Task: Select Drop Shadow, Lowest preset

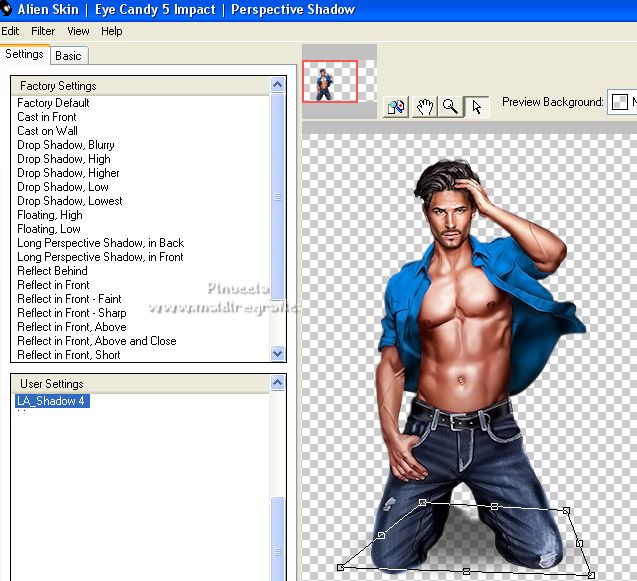Action: coord(70,201)
